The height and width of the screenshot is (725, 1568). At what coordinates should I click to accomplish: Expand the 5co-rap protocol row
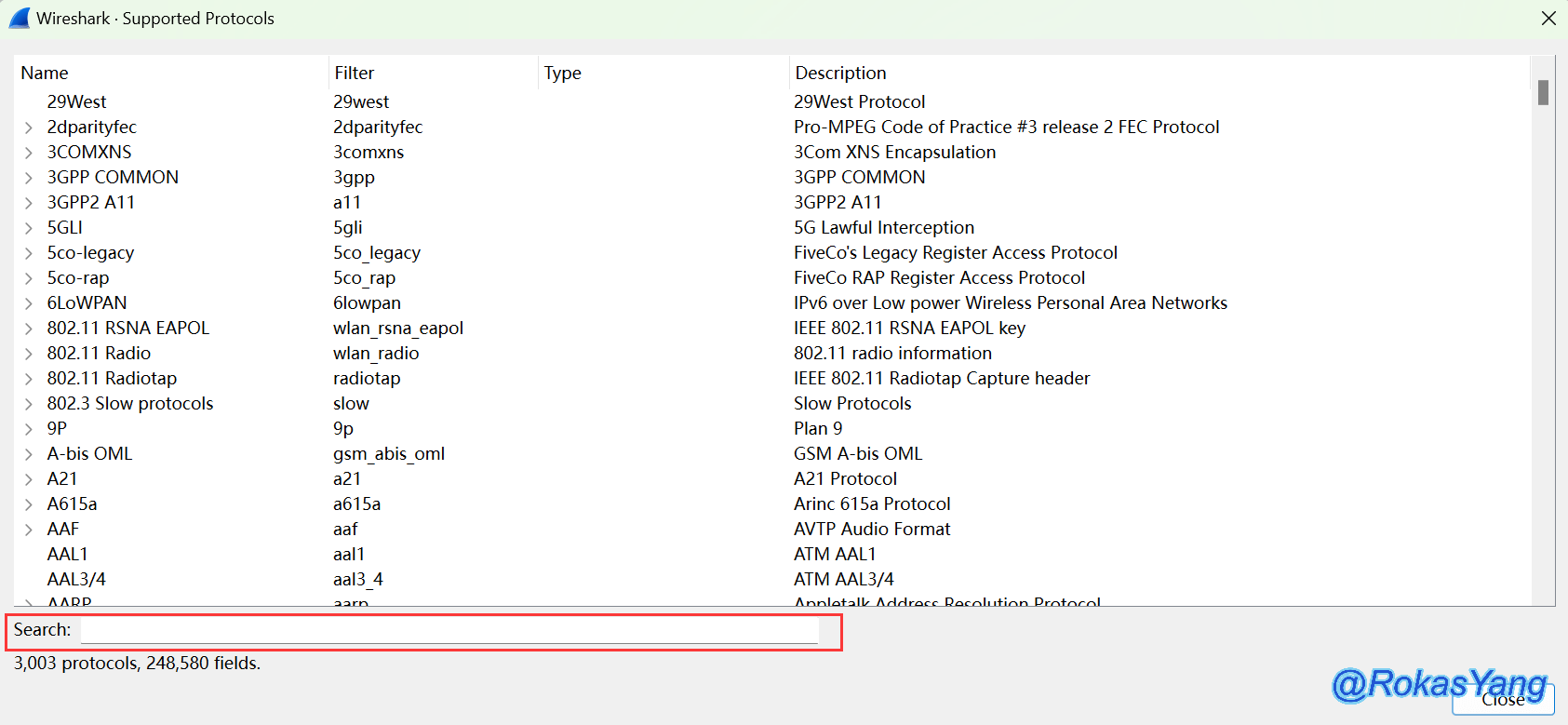(29, 278)
